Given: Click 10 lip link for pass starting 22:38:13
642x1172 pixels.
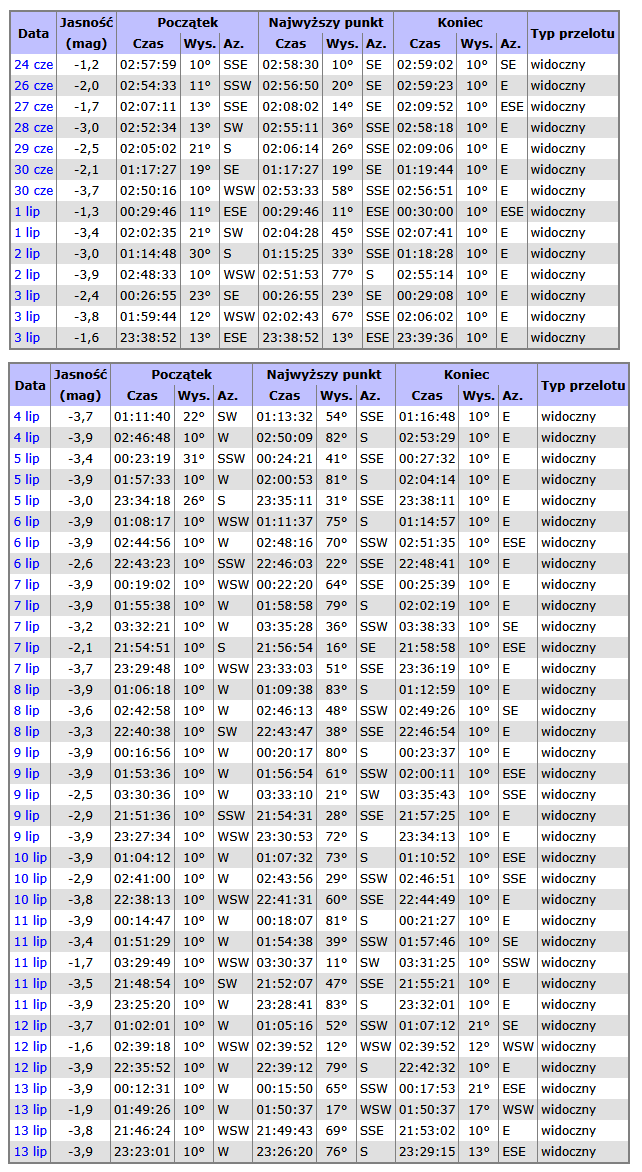Looking at the screenshot, I should tap(30, 898).
